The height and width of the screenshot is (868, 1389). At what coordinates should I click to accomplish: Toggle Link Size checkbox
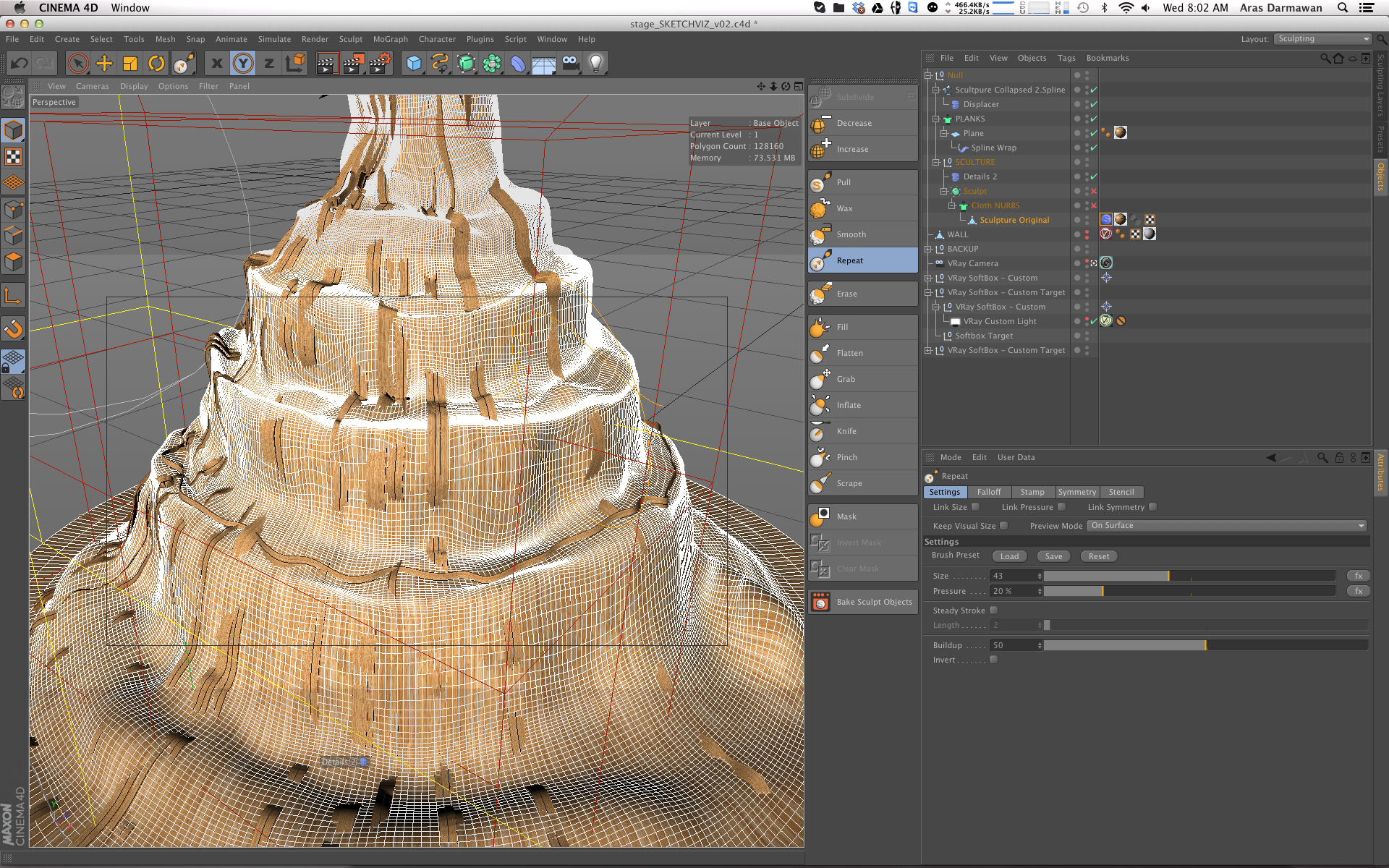click(975, 507)
